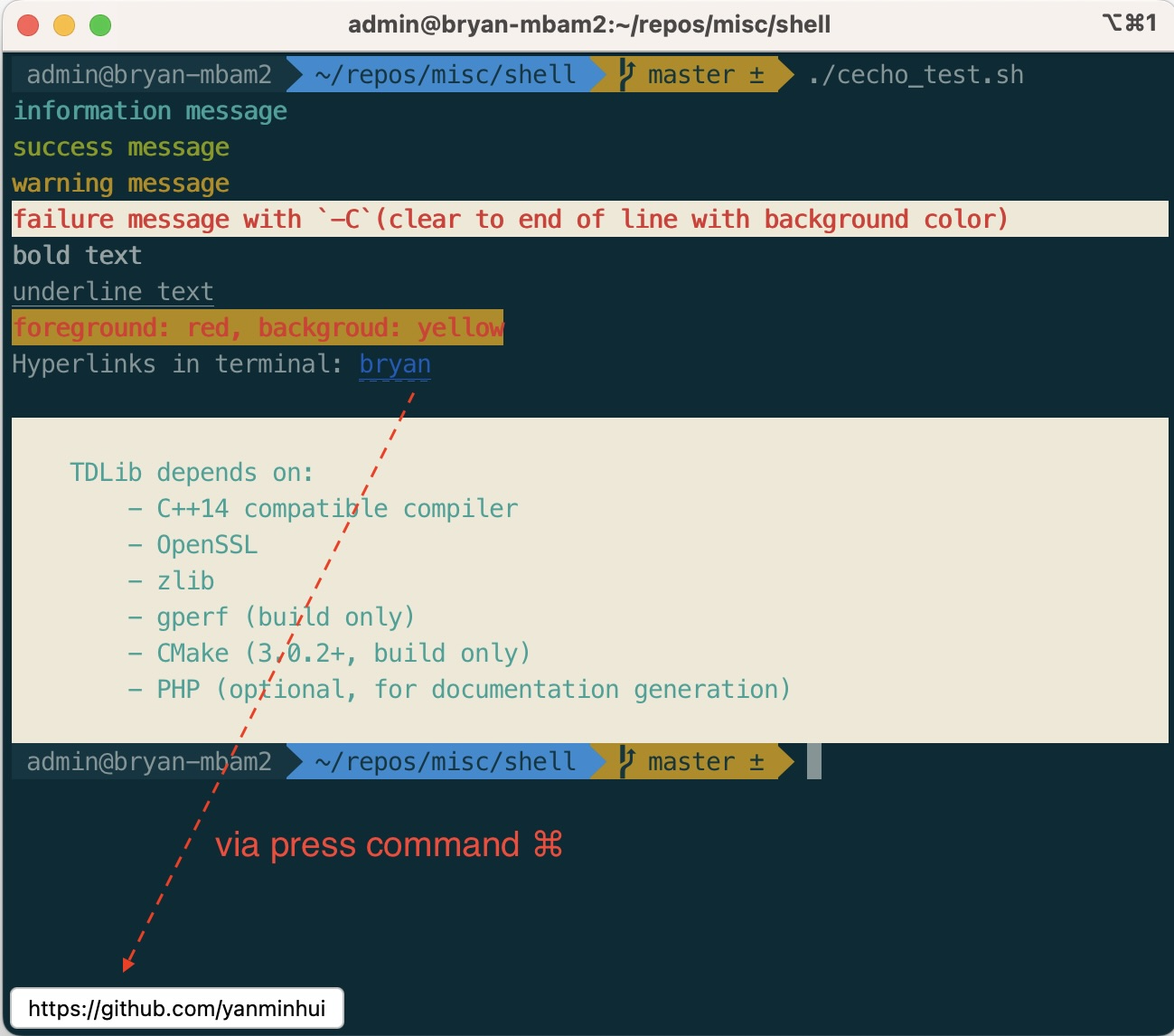1174x1036 pixels.
Task: Click the 'Hyperlinks in terminal:' label
Action: point(178,364)
